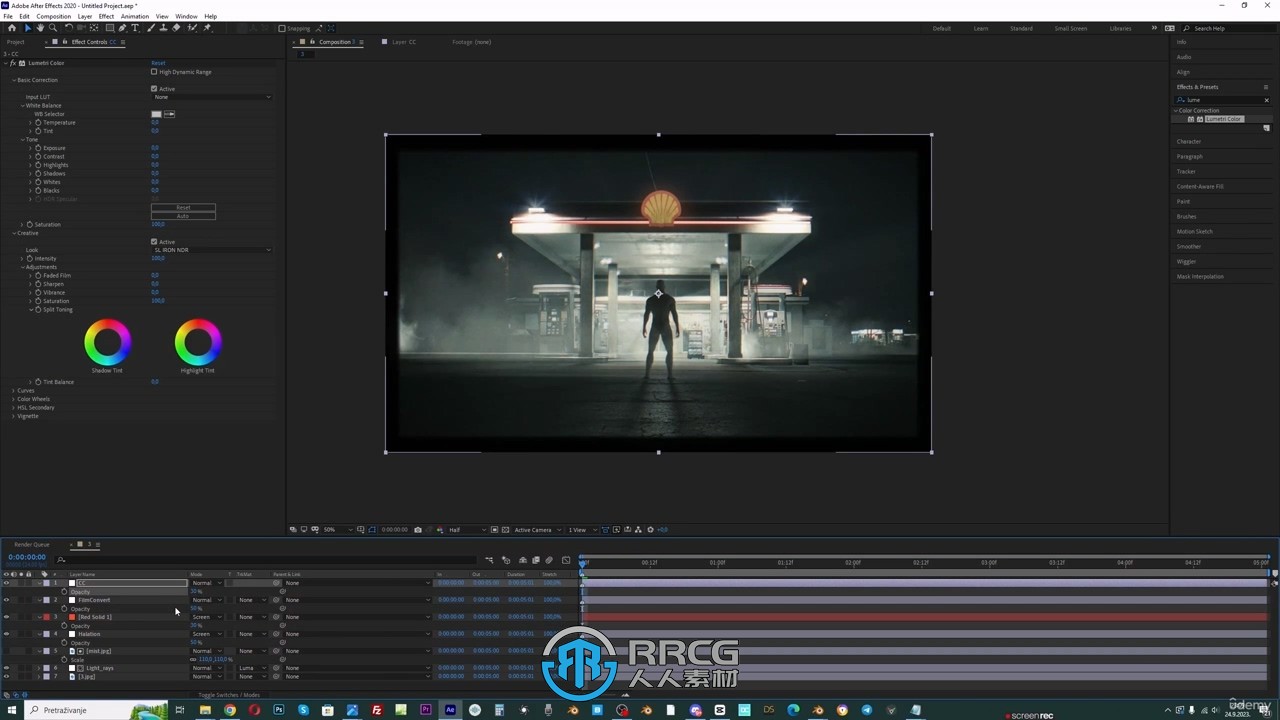The height and width of the screenshot is (720, 1280).
Task: Open Effect Controls panel menu icon
Action: pyautogui.click(x=123, y=42)
